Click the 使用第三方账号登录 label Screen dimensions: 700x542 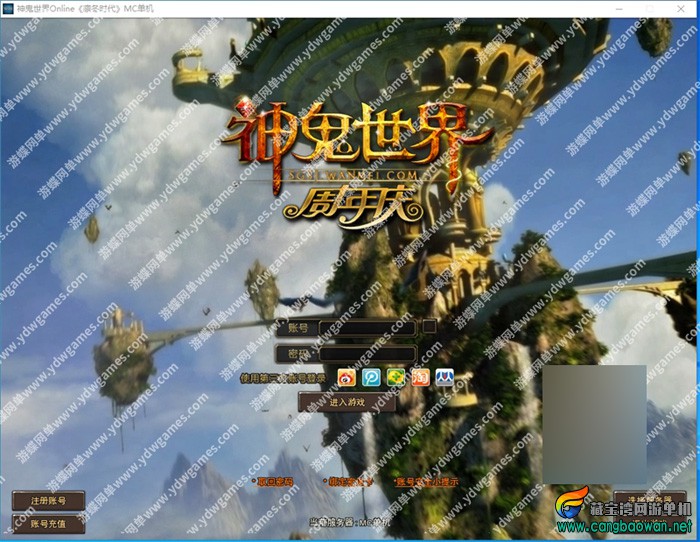pos(283,379)
